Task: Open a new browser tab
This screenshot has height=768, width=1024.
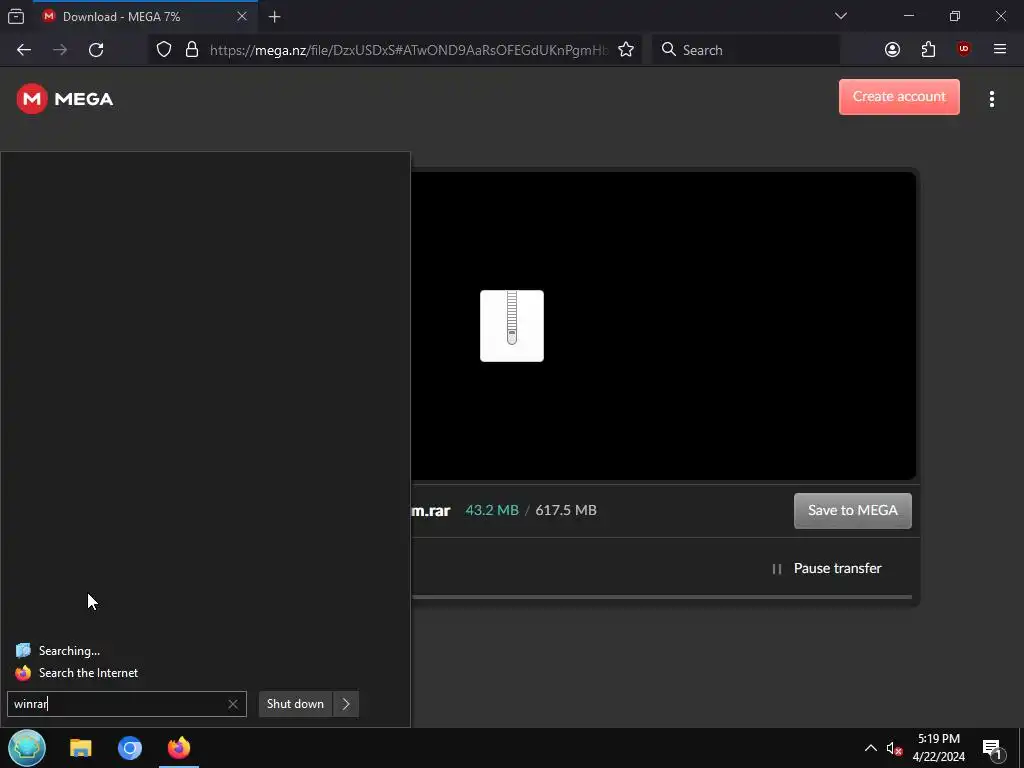Action: [275, 17]
